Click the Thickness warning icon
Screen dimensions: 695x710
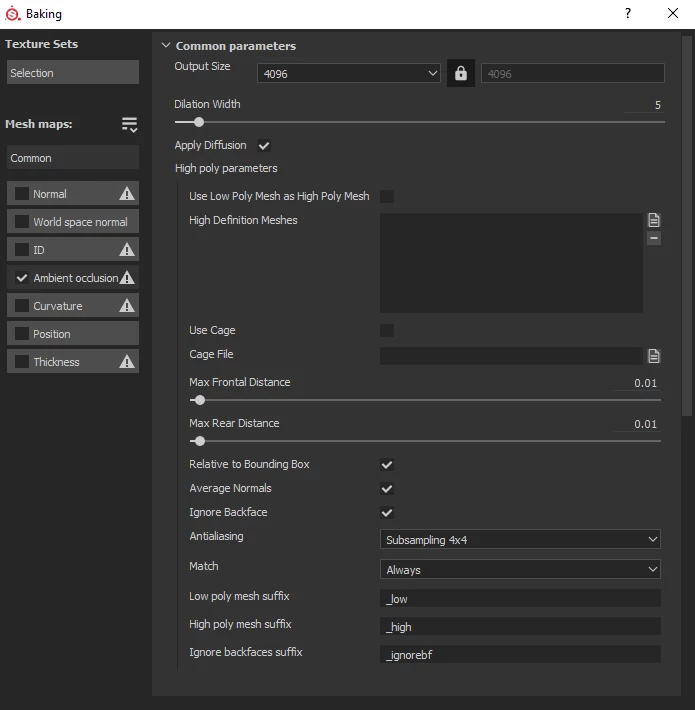127,361
